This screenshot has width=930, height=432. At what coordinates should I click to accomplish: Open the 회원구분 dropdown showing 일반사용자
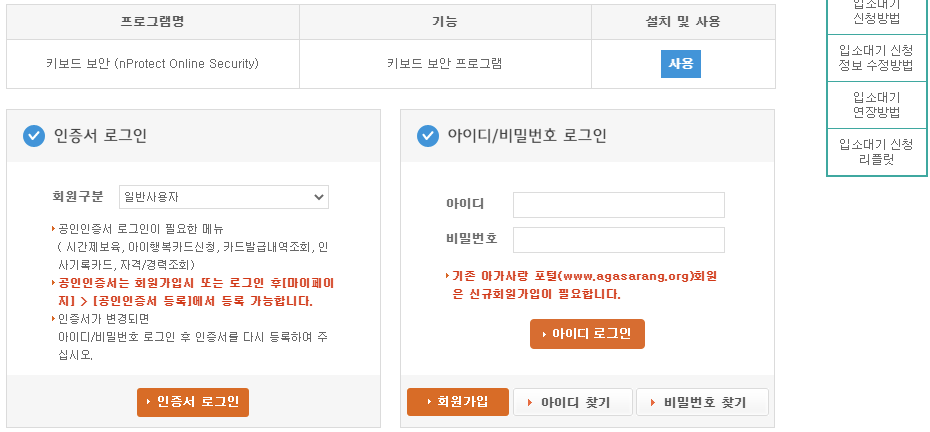pyautogui.click(x=224, y=197)
